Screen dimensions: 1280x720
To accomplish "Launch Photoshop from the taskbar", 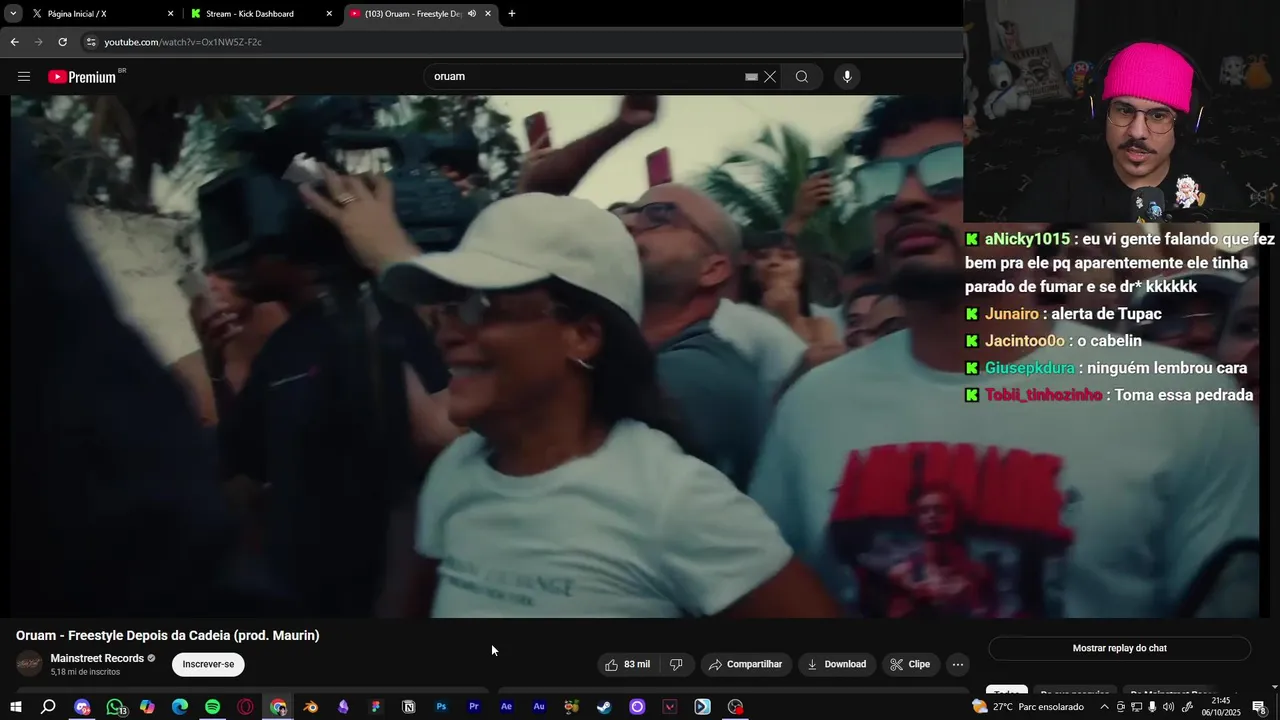I will [x=441, y=707].
